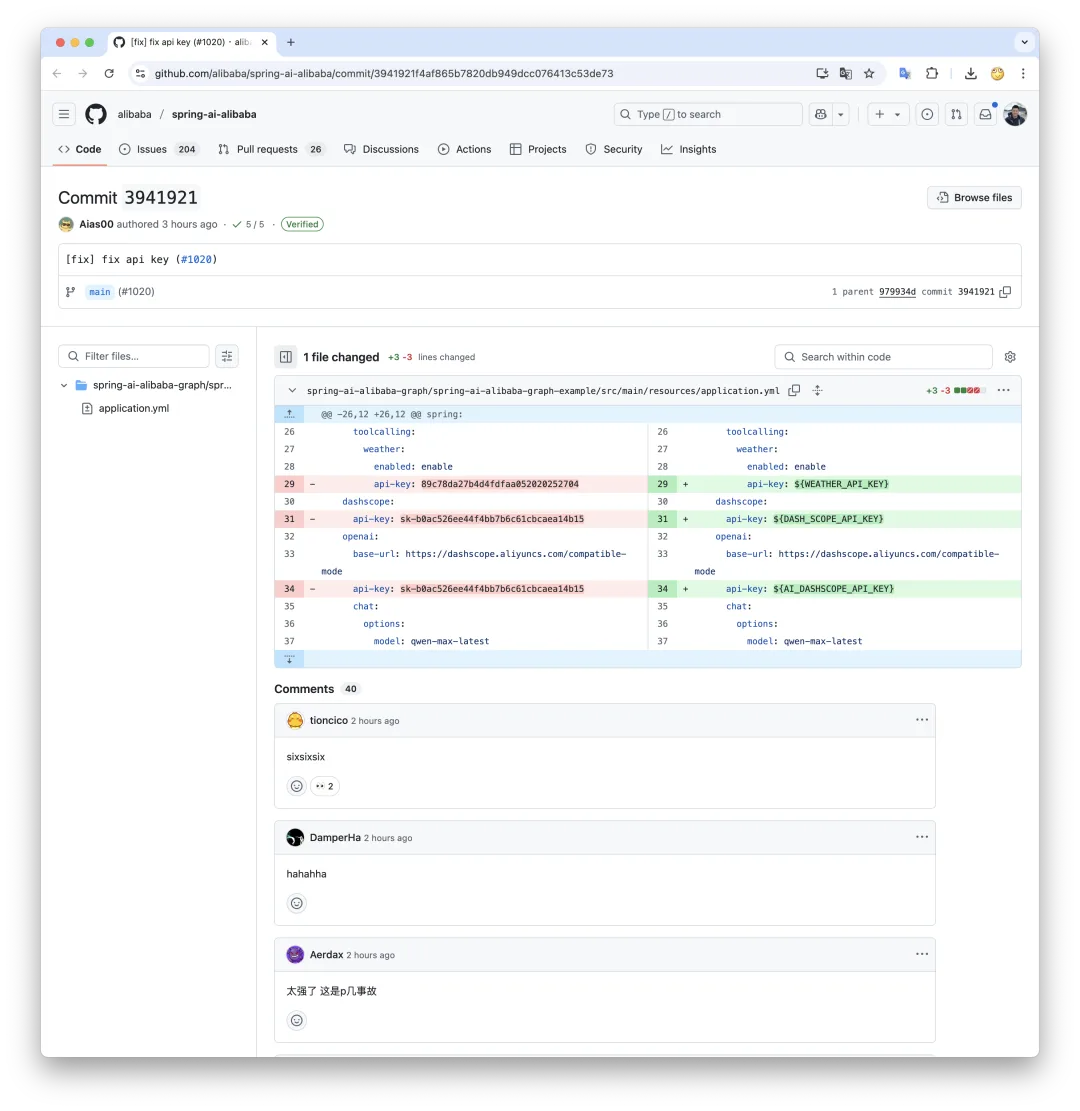Click the Browse files button
Viewport: 1080px width, 1111px height.
(x=974, y=198)
